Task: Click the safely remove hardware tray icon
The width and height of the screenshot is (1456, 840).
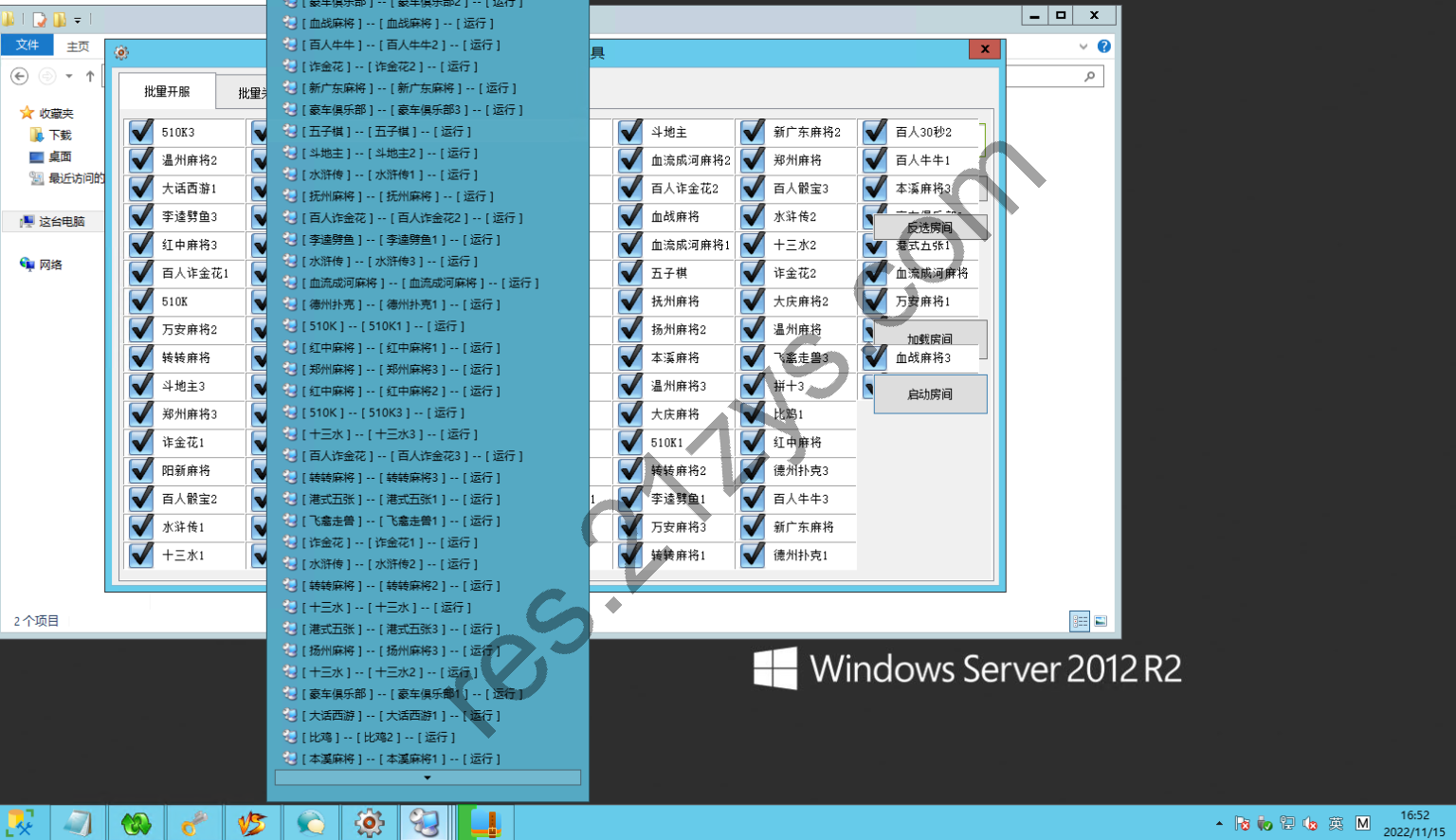Action: tap(1265, 823)
